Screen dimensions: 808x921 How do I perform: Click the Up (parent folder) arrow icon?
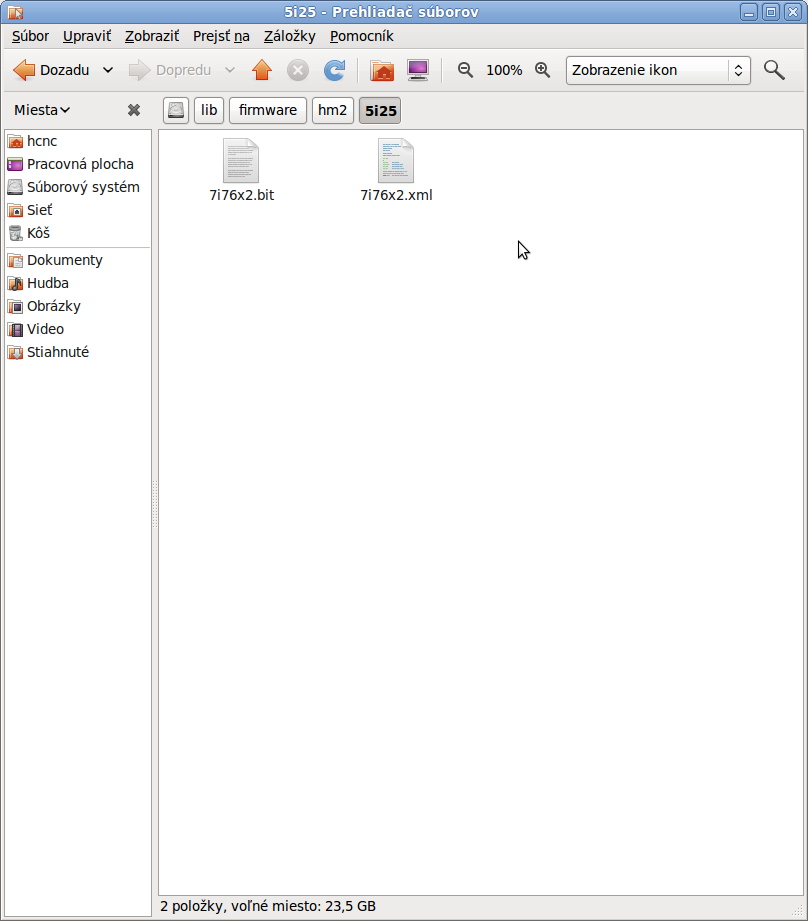[x=262, y=70]
